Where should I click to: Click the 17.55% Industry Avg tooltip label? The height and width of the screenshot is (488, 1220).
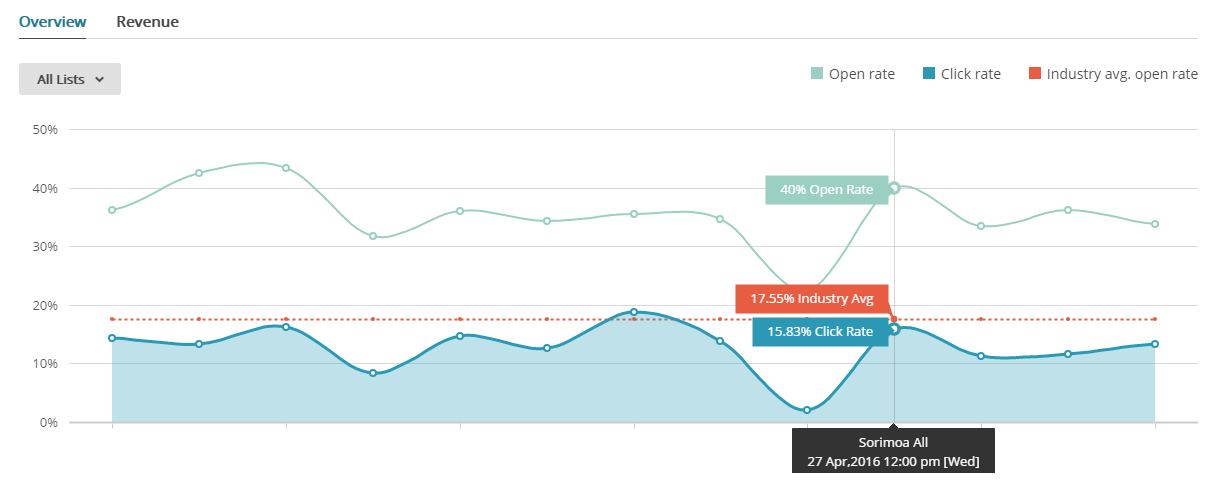pos(811,299)
